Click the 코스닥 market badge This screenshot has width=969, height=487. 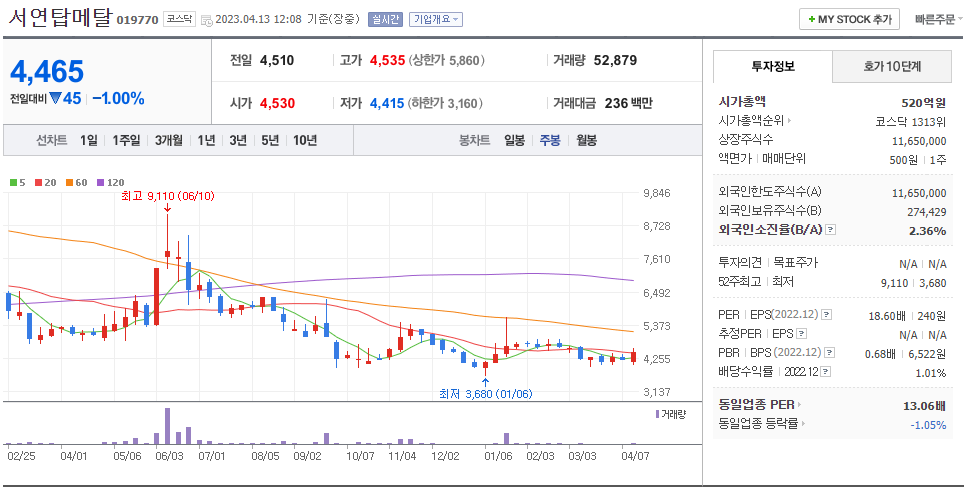[x=179, y=20]
